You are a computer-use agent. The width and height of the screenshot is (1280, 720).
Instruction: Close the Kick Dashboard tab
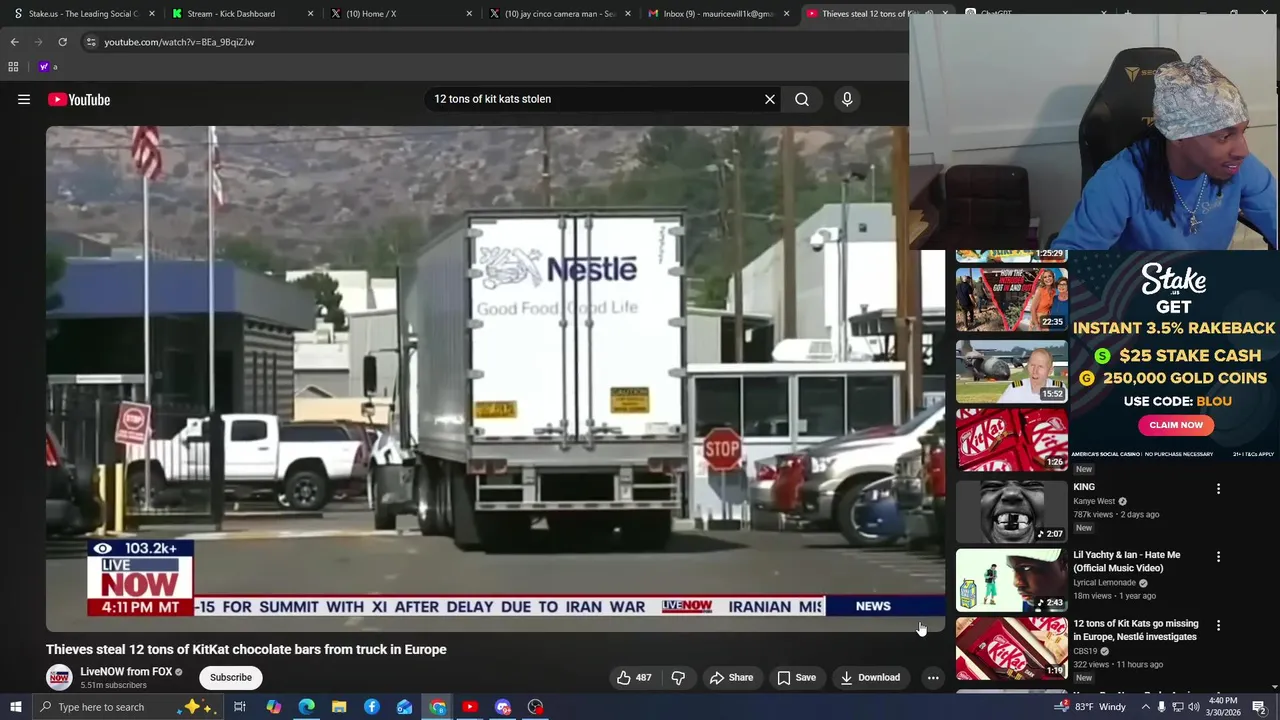click(310, 14)
